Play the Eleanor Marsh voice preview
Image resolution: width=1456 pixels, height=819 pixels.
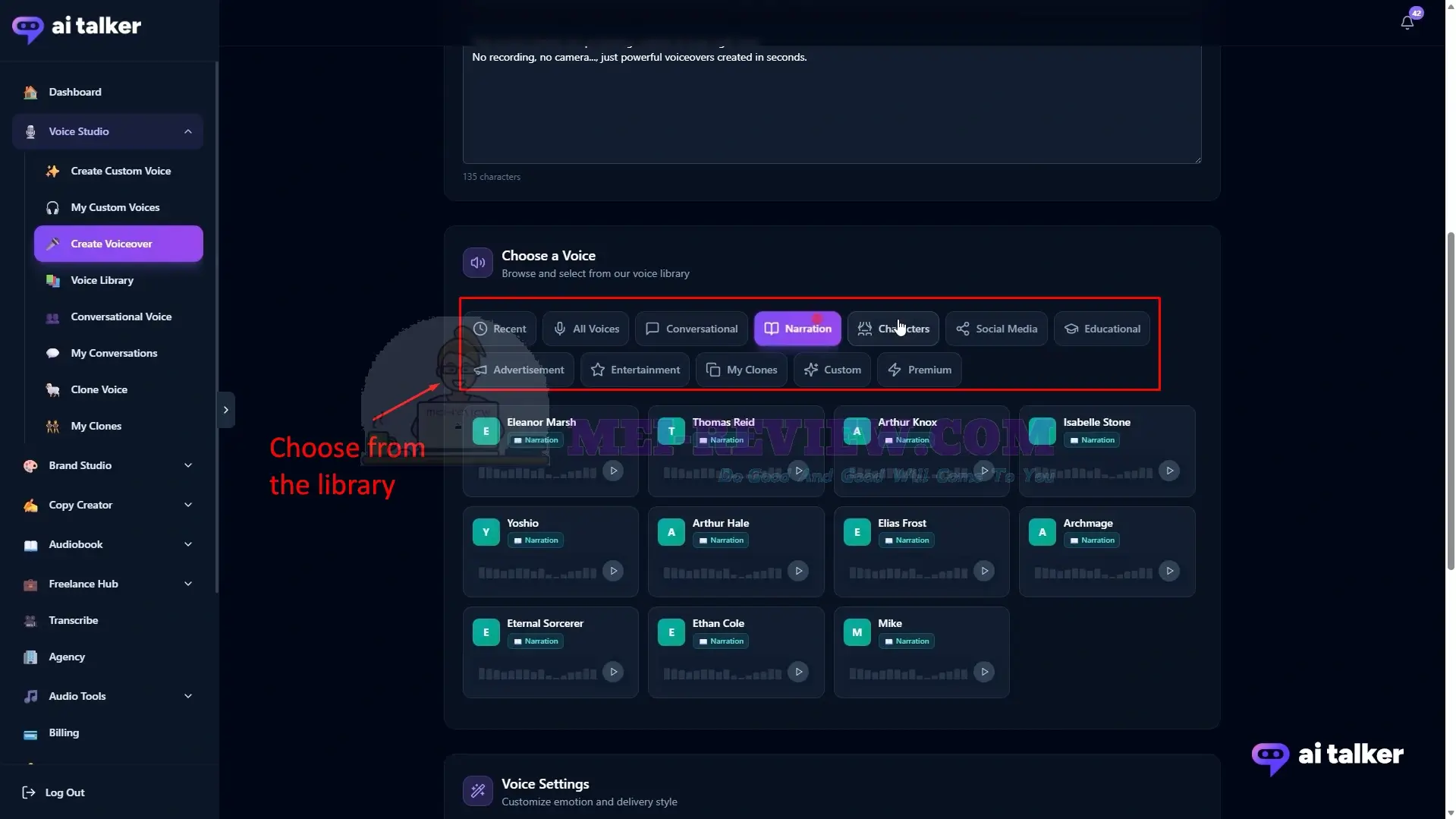(x=613, y=471)
